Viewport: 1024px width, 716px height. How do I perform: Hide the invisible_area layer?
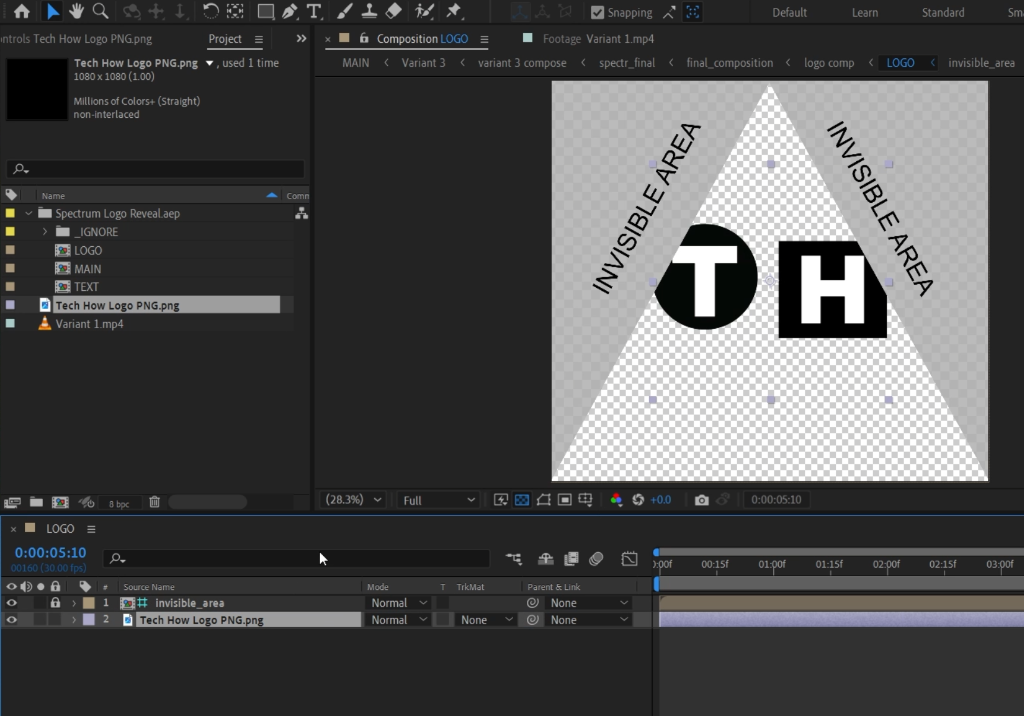(11, 603)
